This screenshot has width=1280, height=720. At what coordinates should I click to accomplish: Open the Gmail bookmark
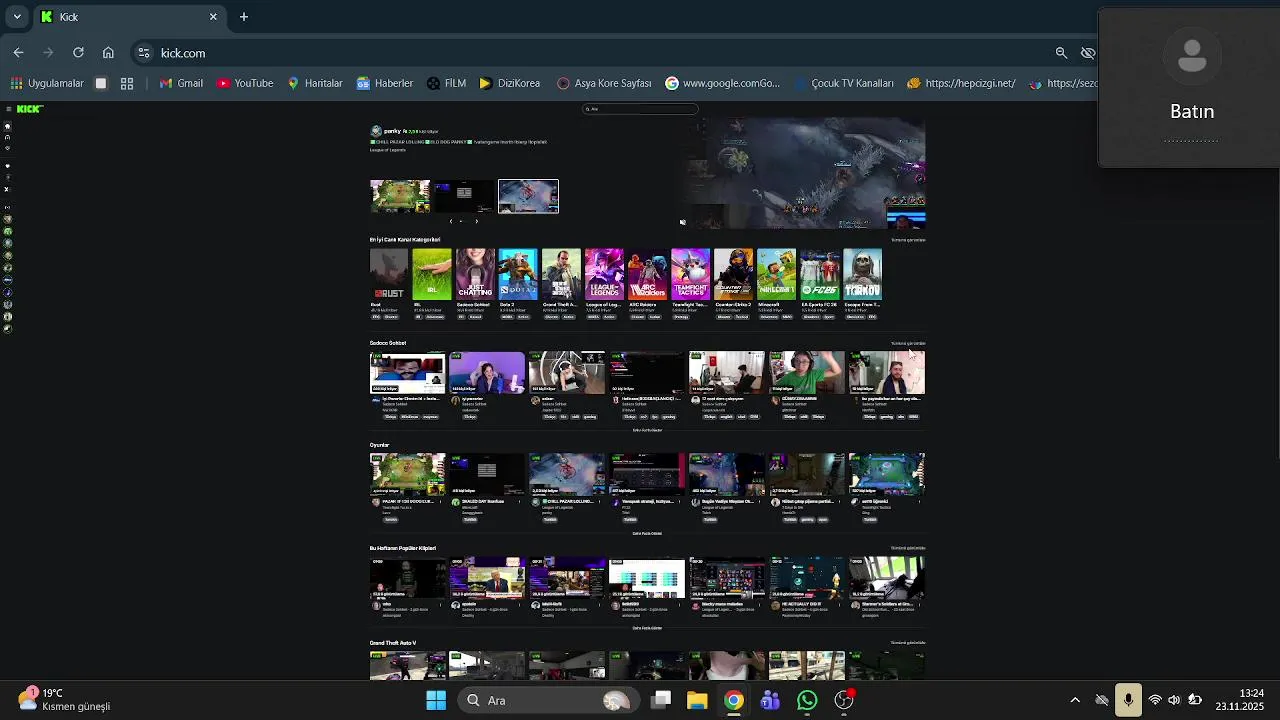click(x=181, y=83)
